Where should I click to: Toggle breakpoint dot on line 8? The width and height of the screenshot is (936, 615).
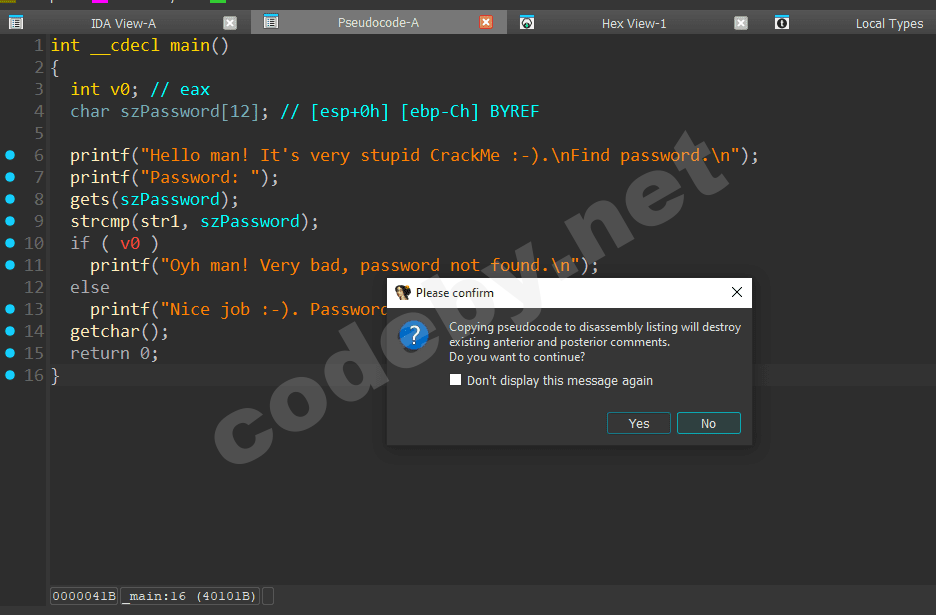point(10,199)
